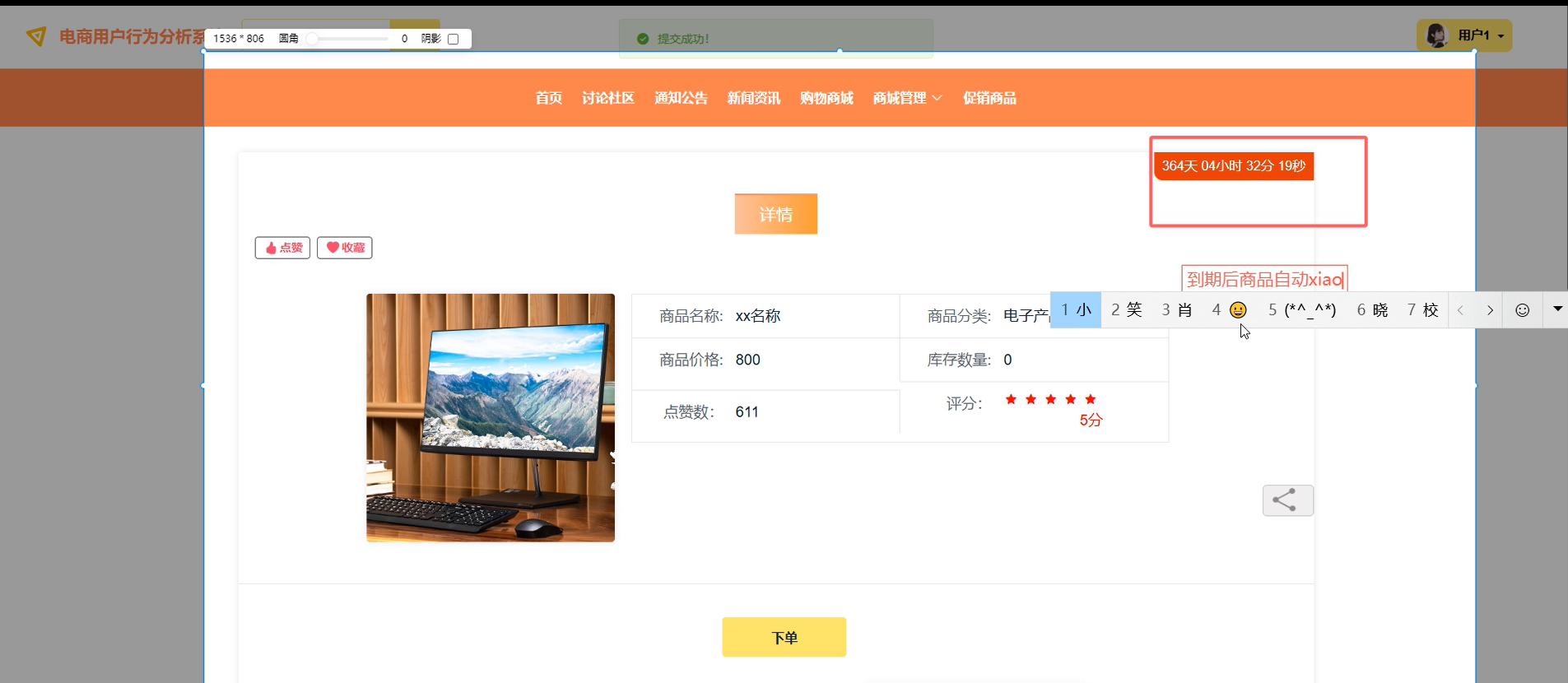Open the 购物商城 menu item

[826, 98]
